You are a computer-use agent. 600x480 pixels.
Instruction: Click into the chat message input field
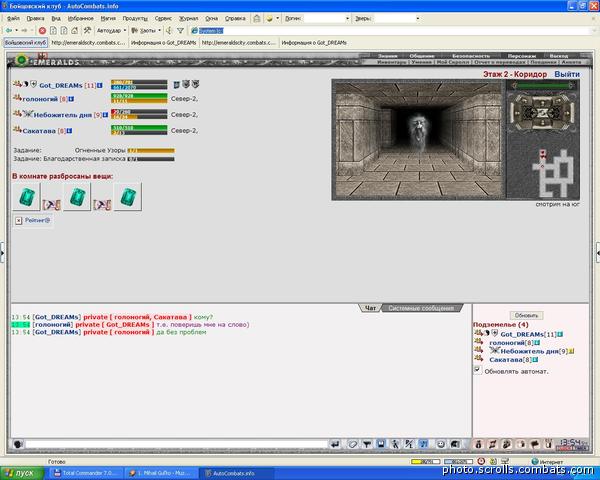pos(176,444)
